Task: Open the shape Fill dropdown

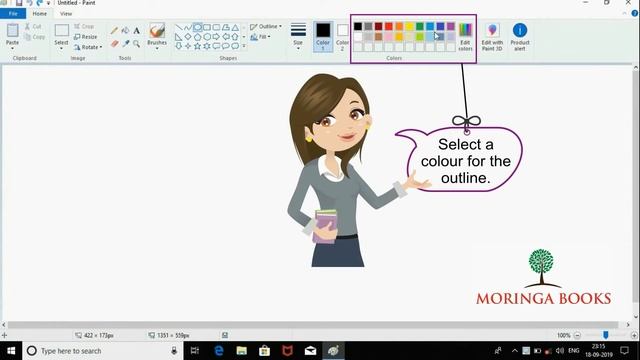Action: click(260, 37)
